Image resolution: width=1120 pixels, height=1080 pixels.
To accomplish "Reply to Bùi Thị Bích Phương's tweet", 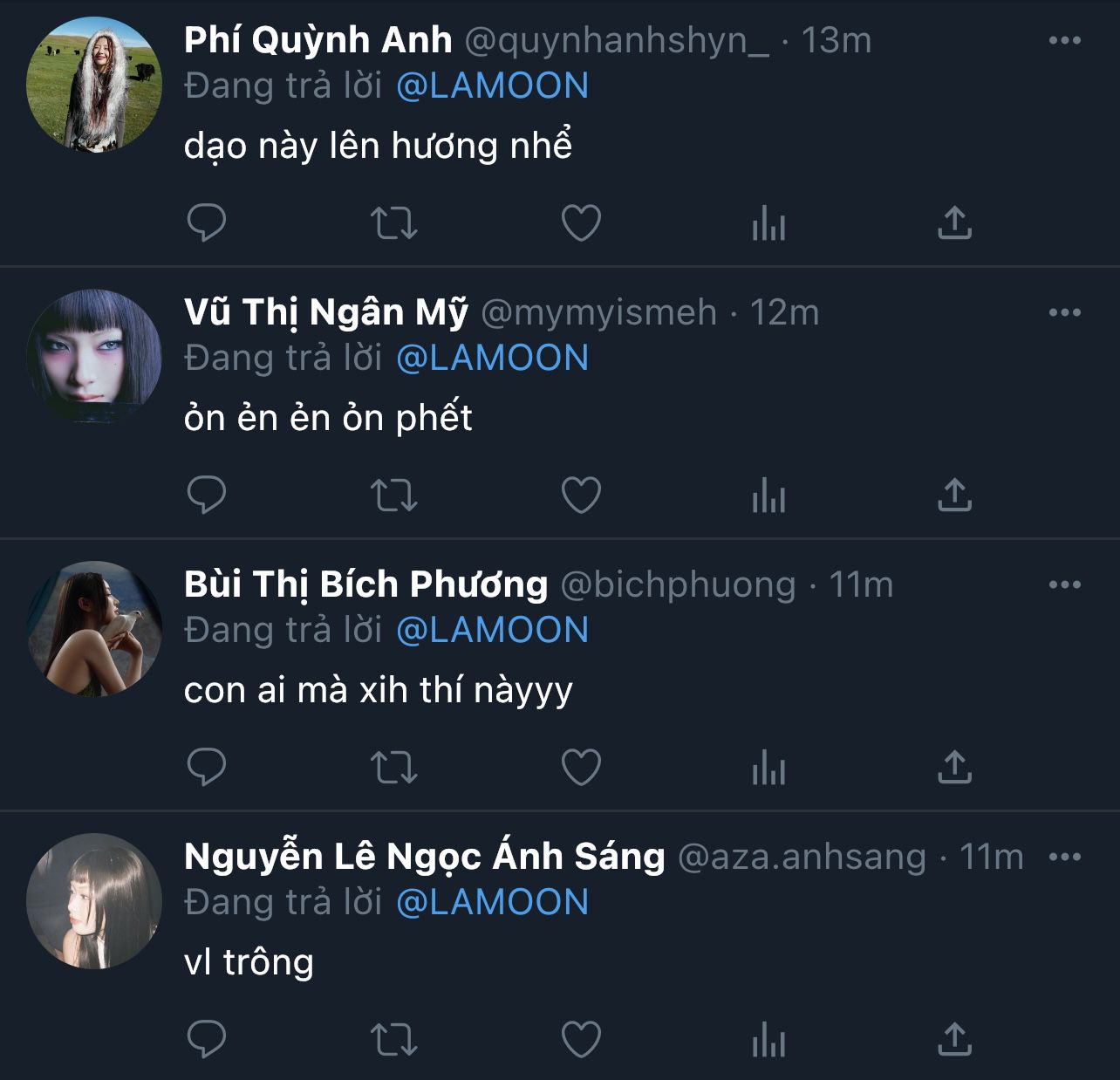I will (207, 768).
